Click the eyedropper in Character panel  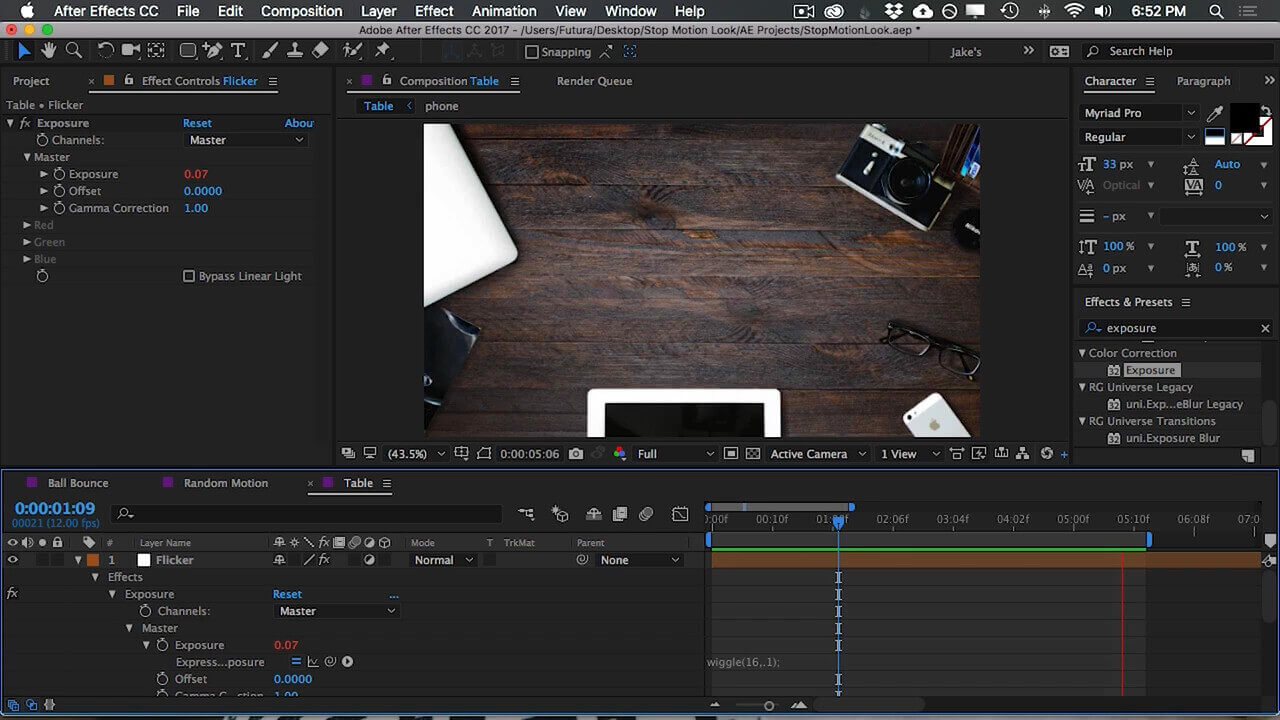[1215, 113]
